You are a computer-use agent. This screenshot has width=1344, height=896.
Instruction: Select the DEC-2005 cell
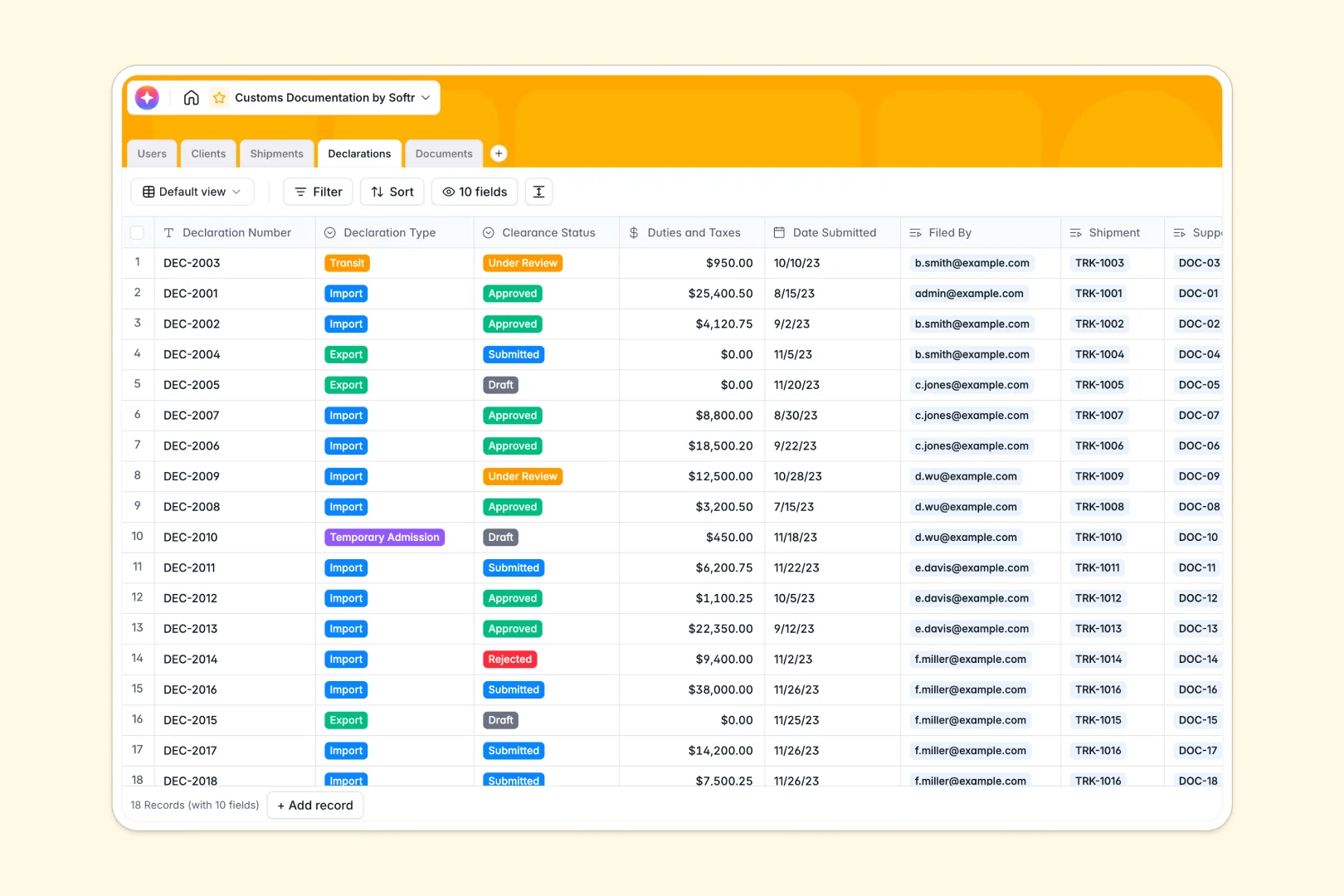[235, 385]
